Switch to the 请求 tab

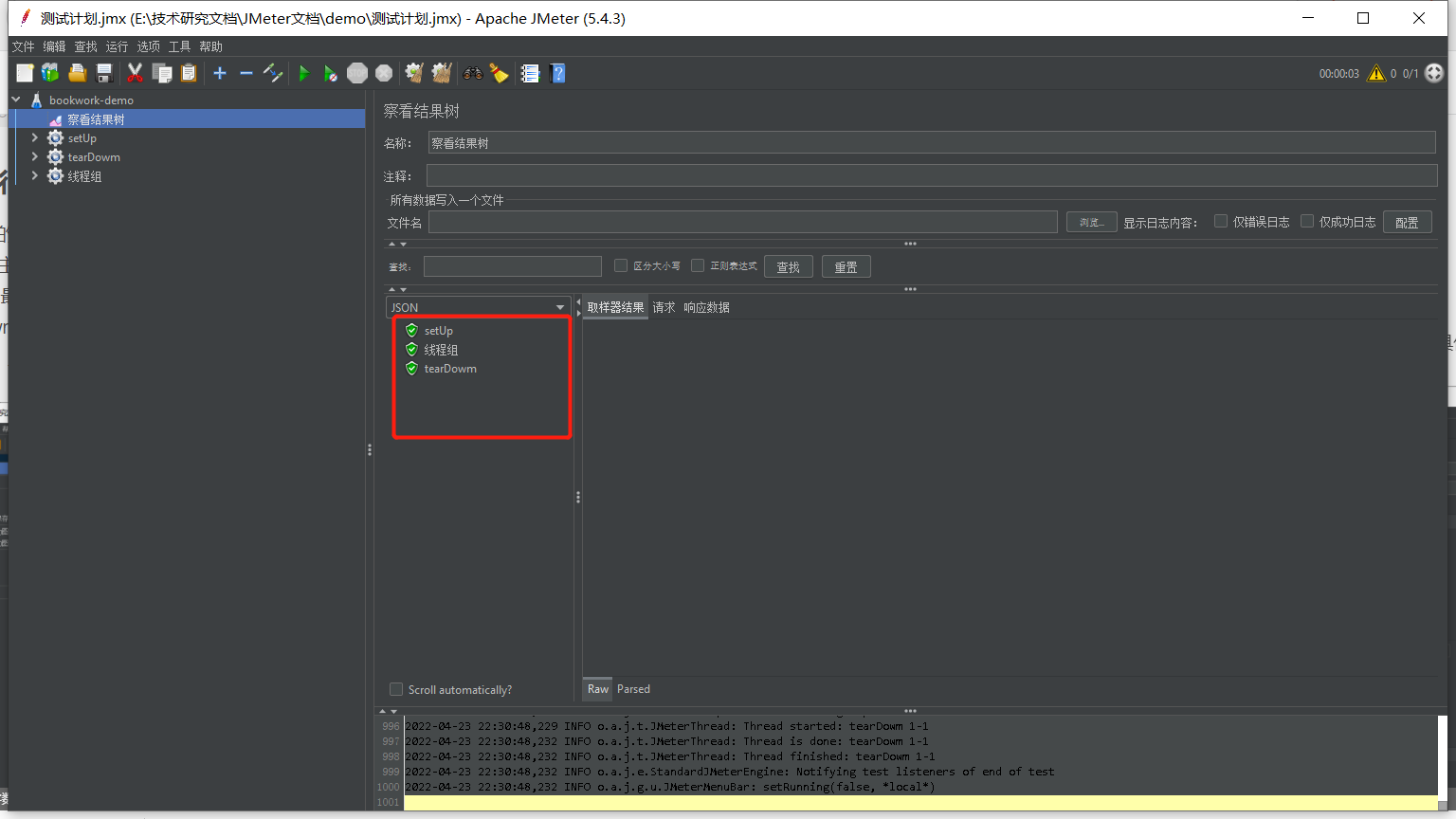click(664, 307)
